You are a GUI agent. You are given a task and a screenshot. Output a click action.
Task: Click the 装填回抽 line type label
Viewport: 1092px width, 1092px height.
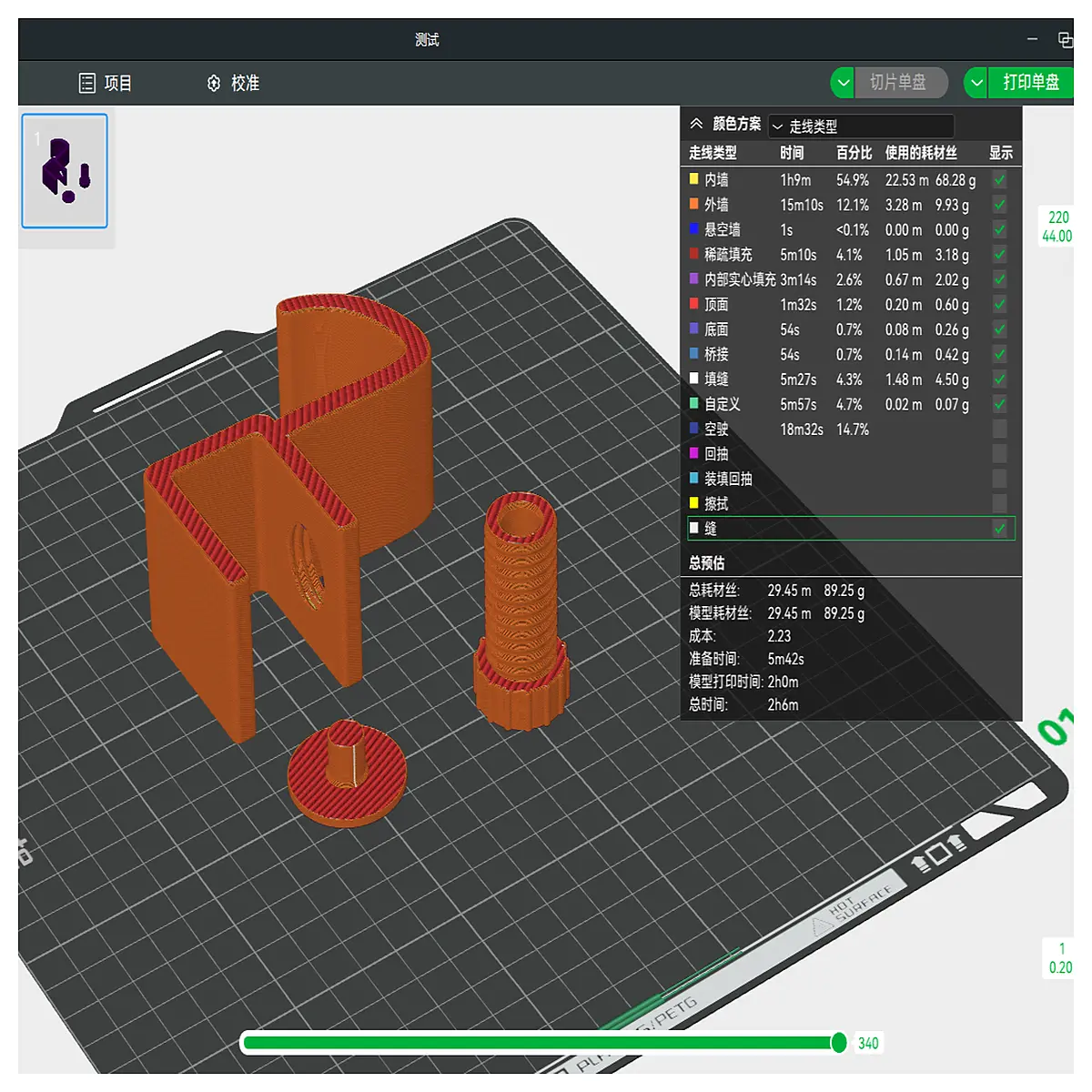(x=728, y=479)
